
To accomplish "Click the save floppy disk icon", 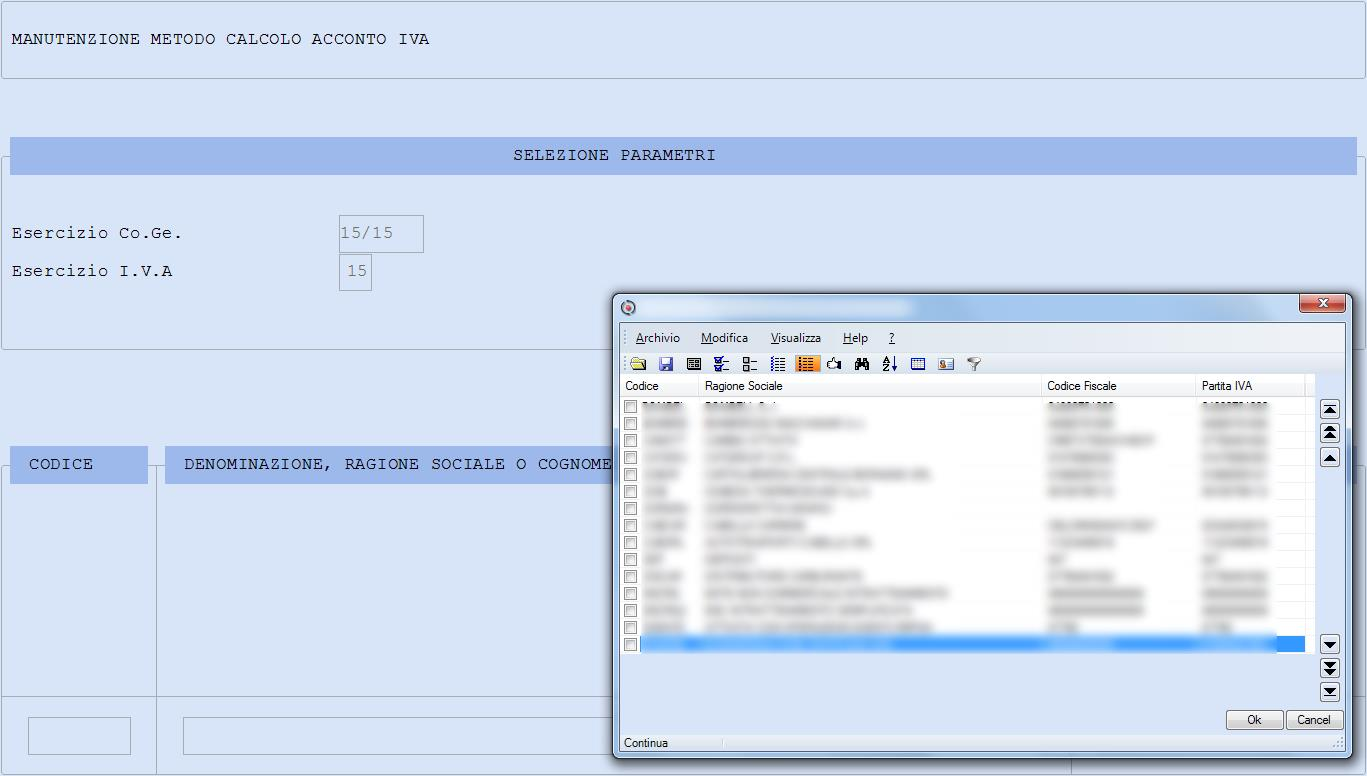I will point(666,364).
